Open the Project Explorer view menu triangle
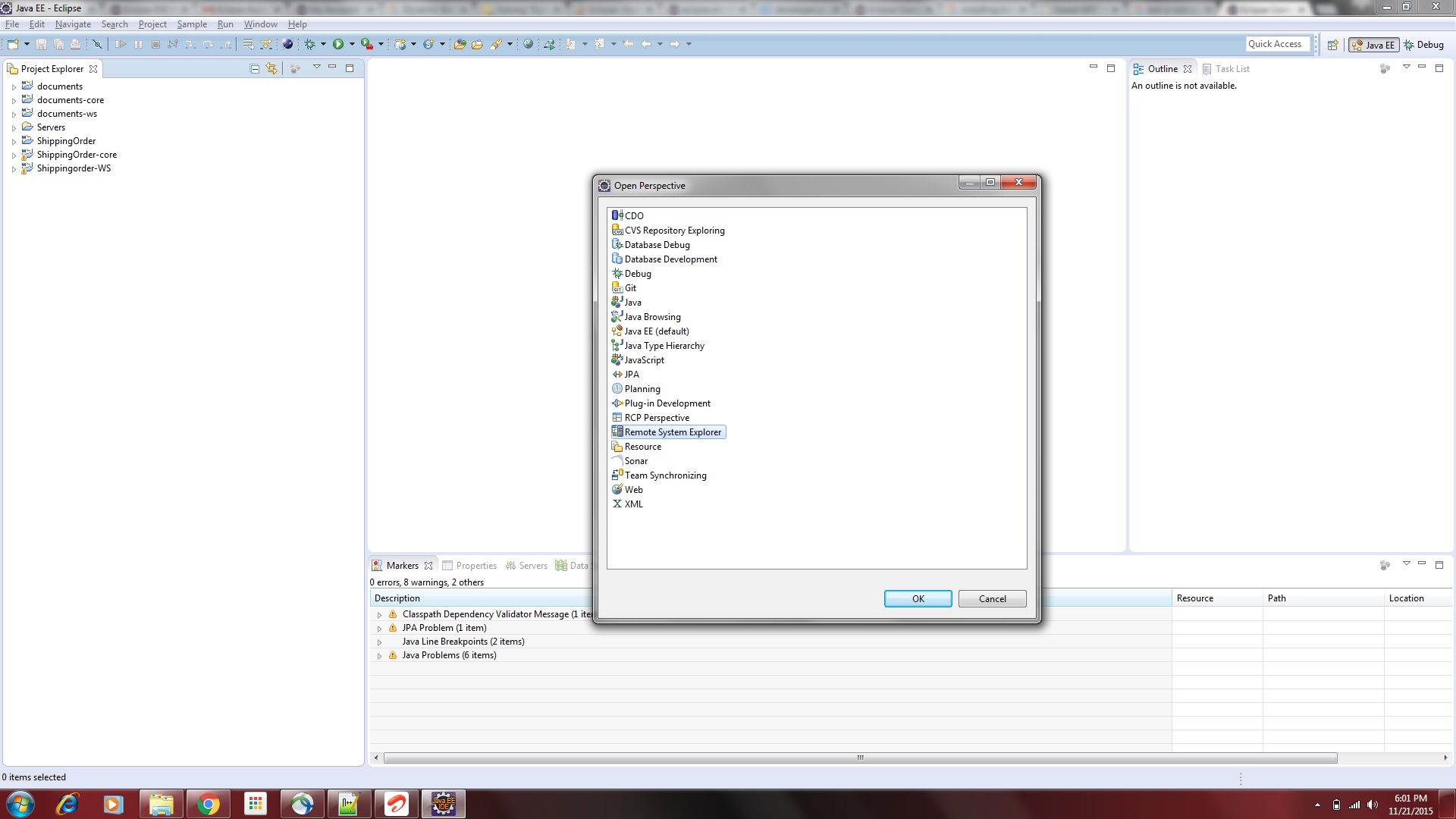Screen dimensions: 1456x819 click(x=316, y=67)
